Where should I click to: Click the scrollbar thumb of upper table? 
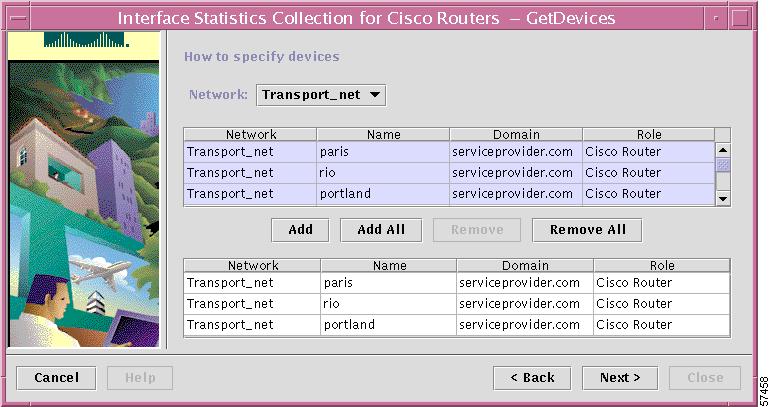click(723, 165)
